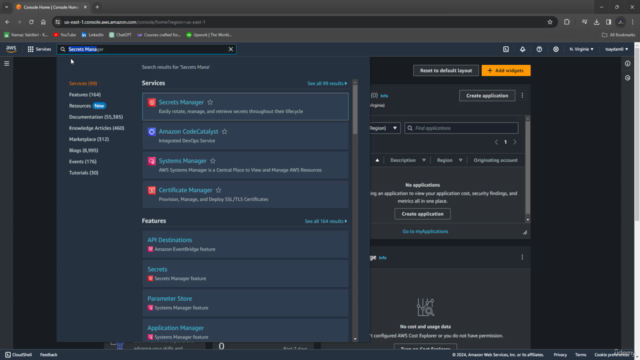This screenshot has width=640, height=360.
Task: Filter results by Resources New
Action: [x=87, y=106]
